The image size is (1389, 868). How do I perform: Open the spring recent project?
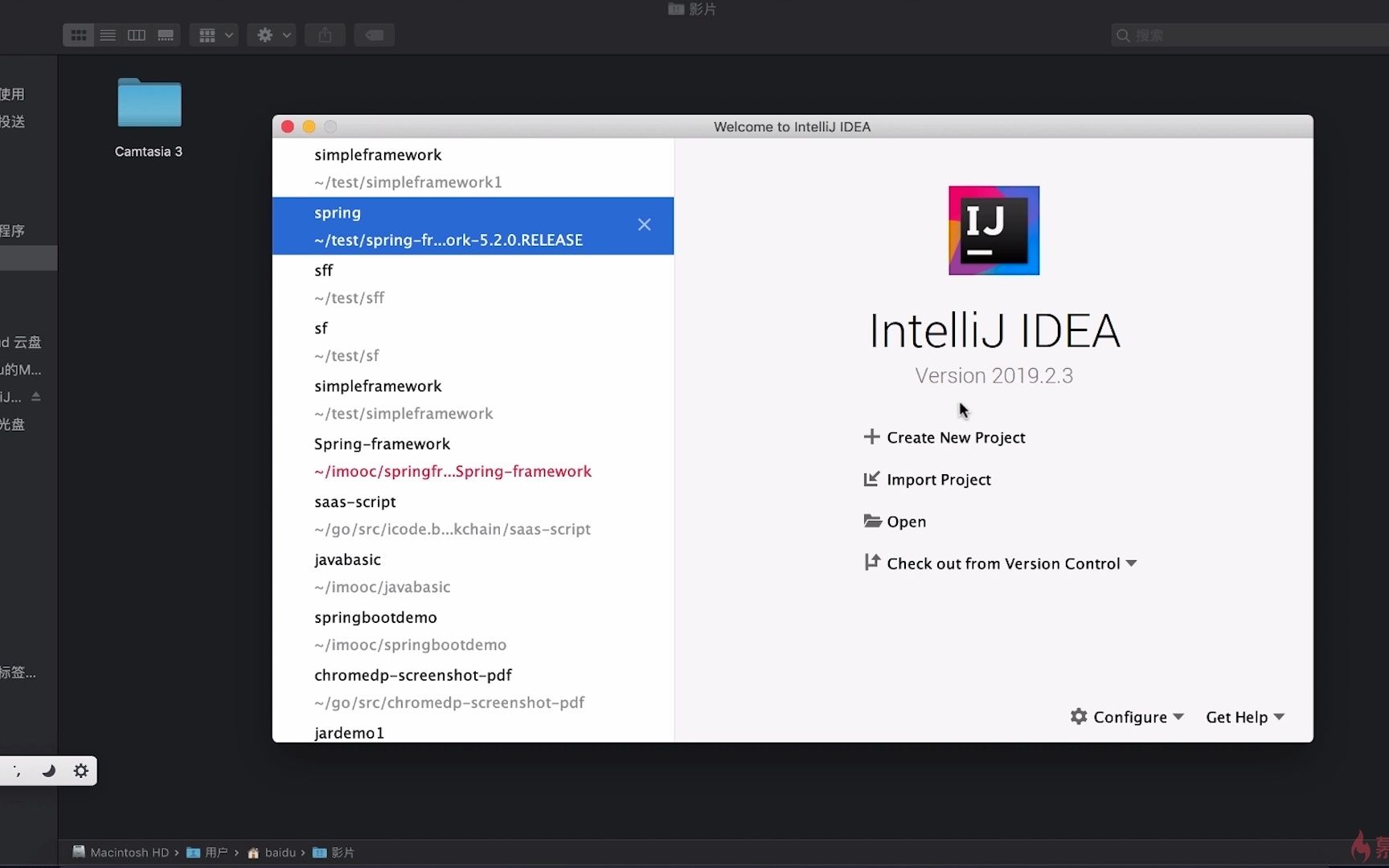[x=473, y=226]
